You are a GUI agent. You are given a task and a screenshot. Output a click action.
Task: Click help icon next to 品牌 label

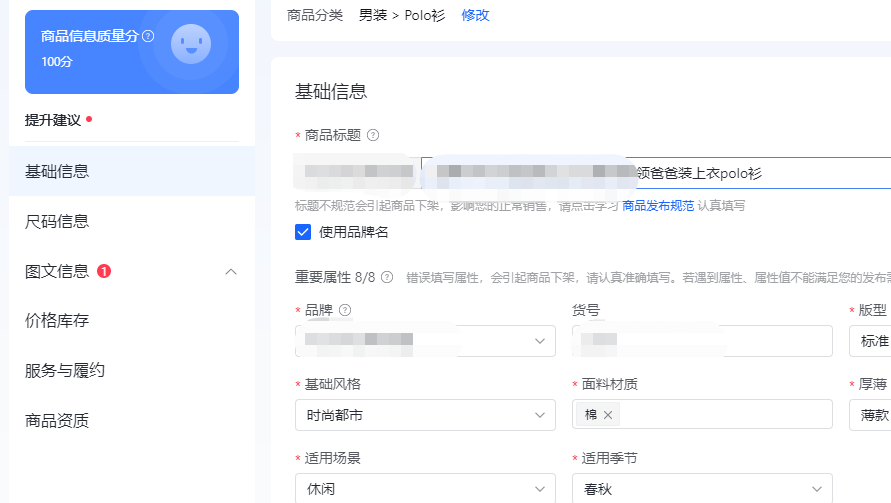click(345, 310)
